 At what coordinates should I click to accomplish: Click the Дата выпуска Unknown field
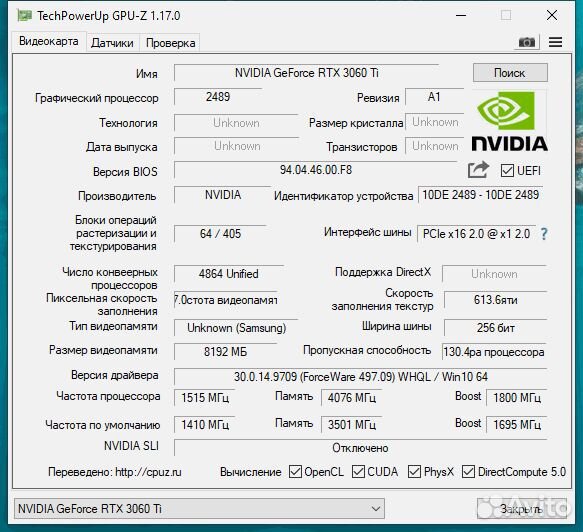[x=236, y=146]
